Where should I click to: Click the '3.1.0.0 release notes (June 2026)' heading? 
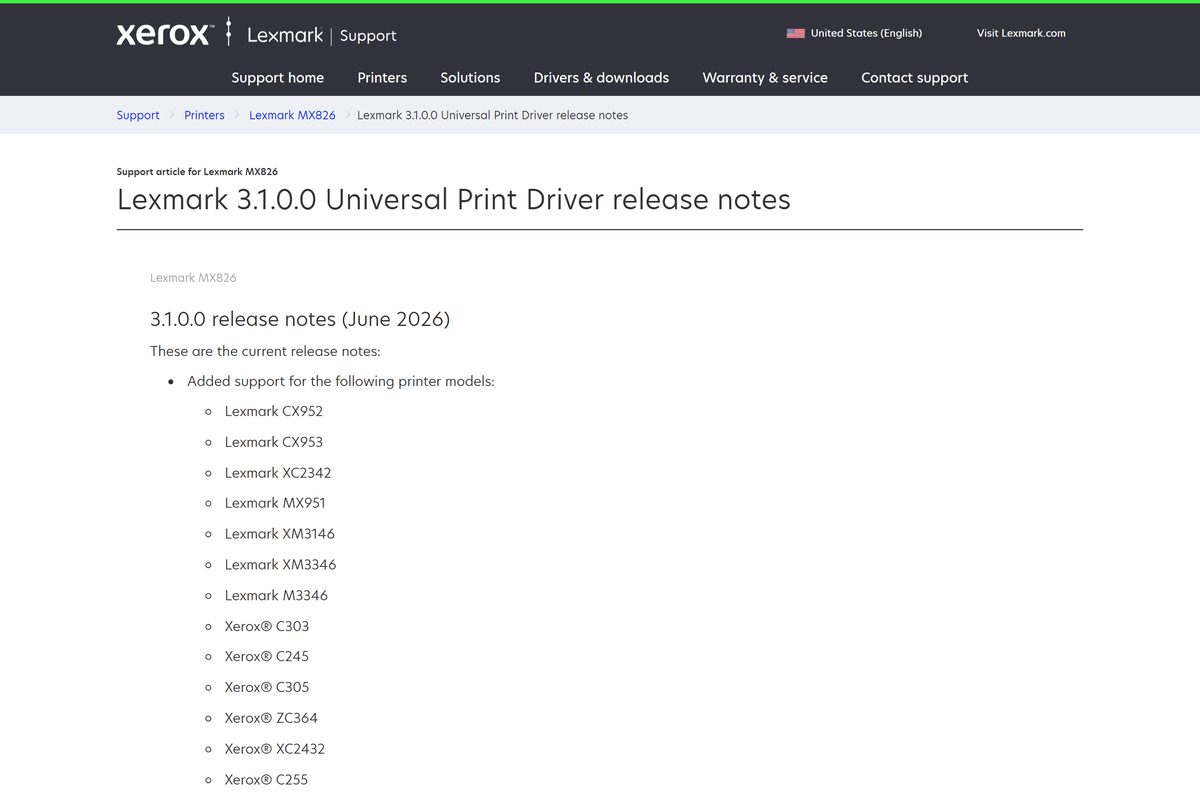tap(300, 319)
